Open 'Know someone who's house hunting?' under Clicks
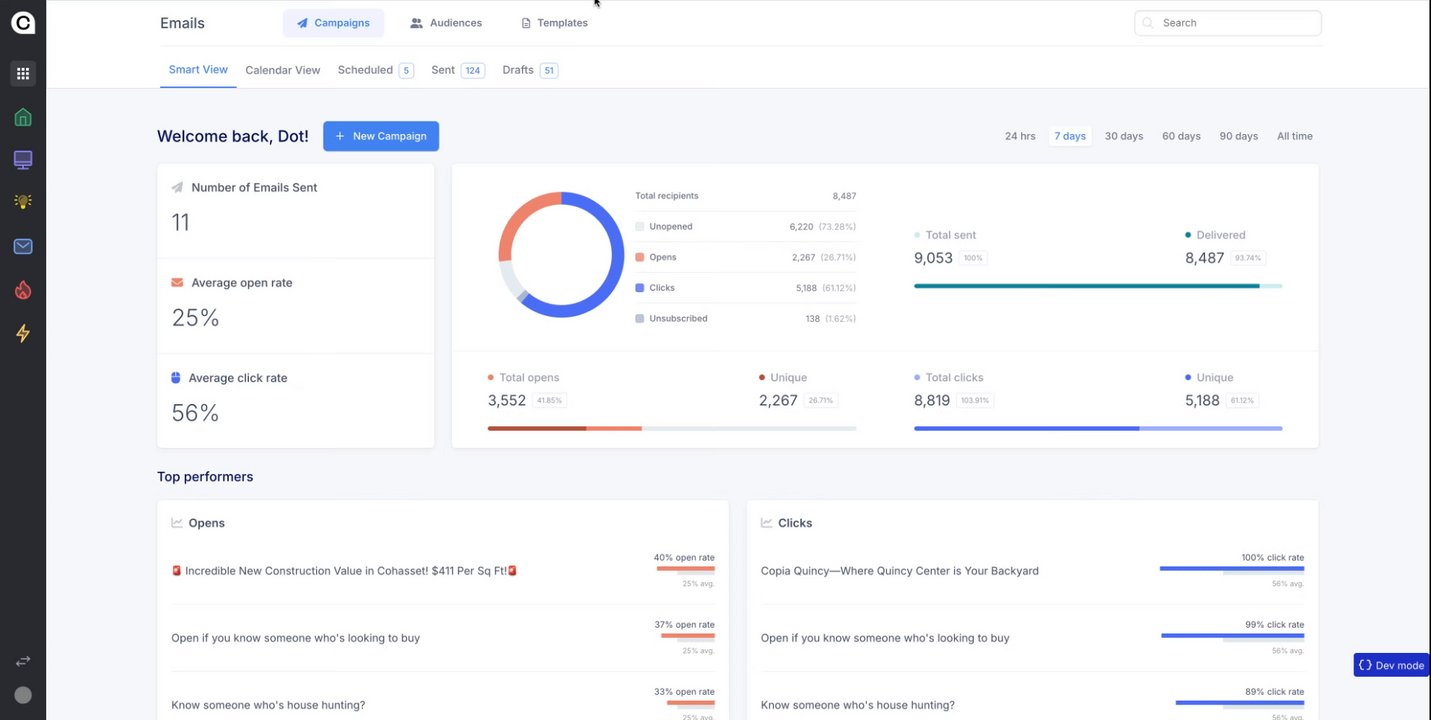The height and width of the screenshot is (720, 1431). pyautogui.click(x=858, y=705)
